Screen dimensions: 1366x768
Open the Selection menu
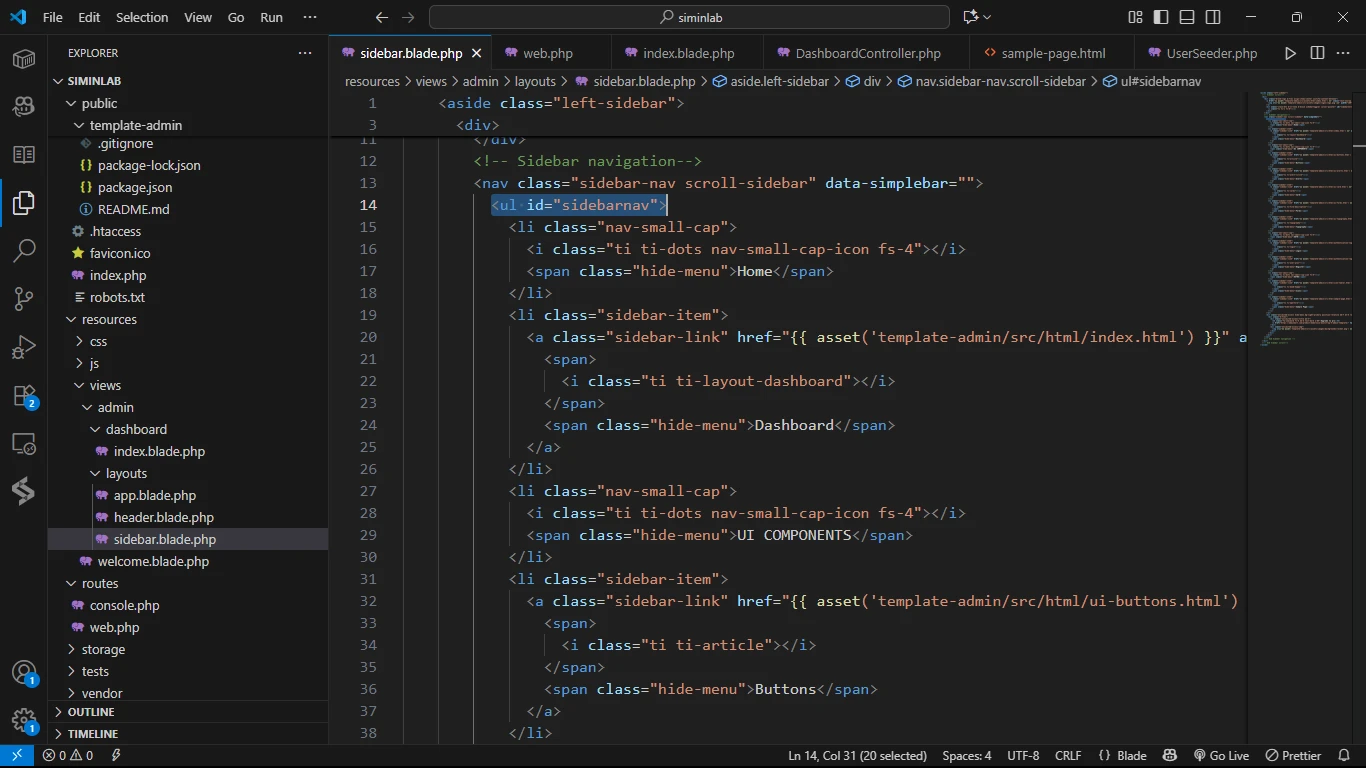[142, 17]
